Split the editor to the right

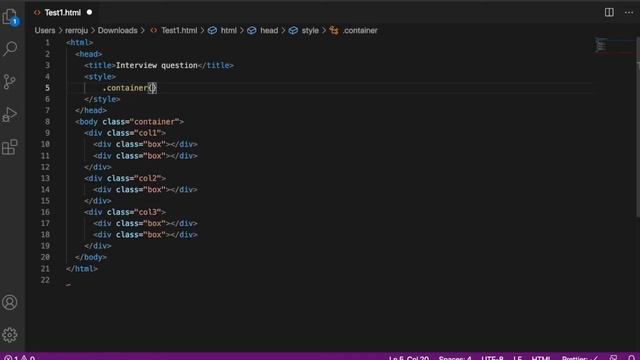tap(609, 12)
